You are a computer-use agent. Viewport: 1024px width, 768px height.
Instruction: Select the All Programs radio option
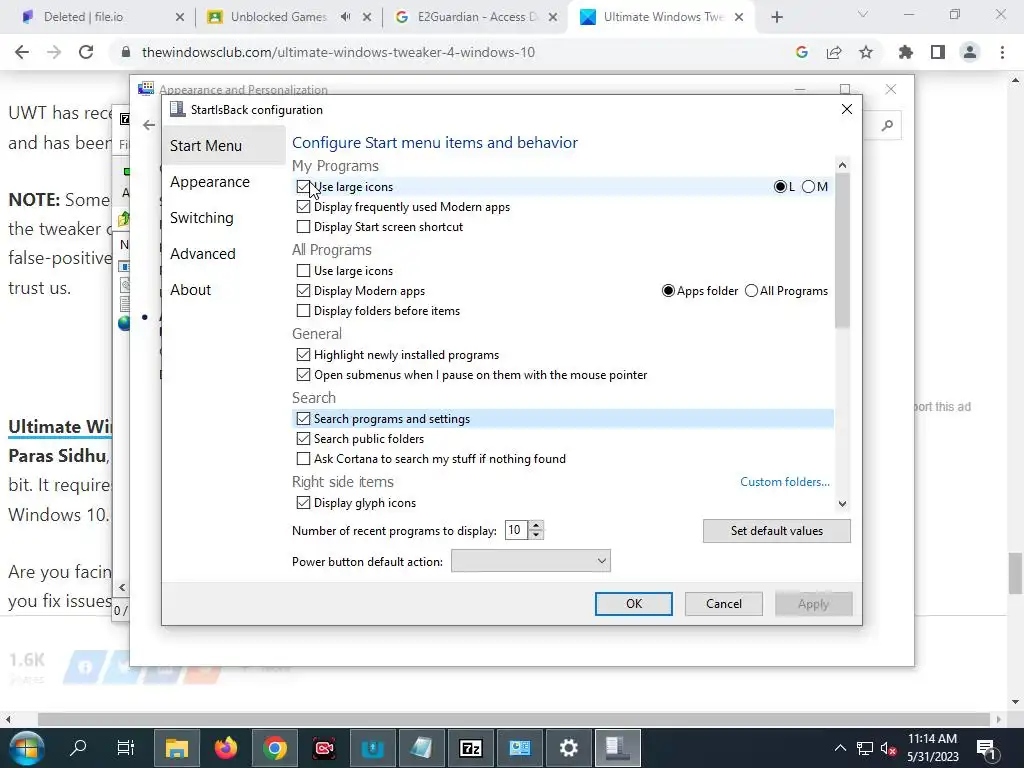pos(752,291)
